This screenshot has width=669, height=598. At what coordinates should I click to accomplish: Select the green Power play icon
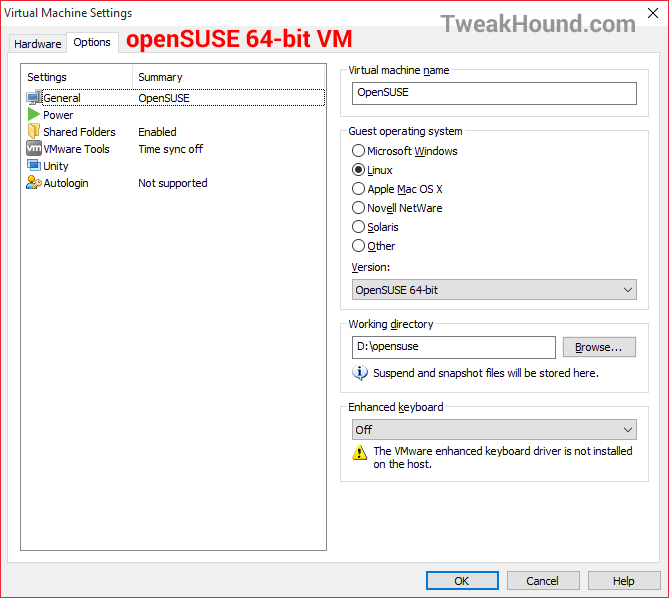point(34,114)
